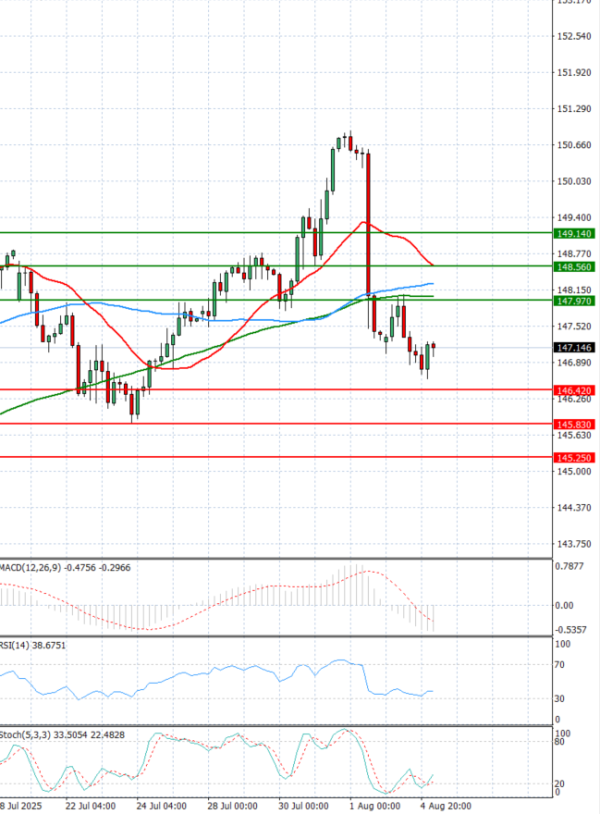
Task: Click the red 146.420 support price label
Action: coord(574,390)
